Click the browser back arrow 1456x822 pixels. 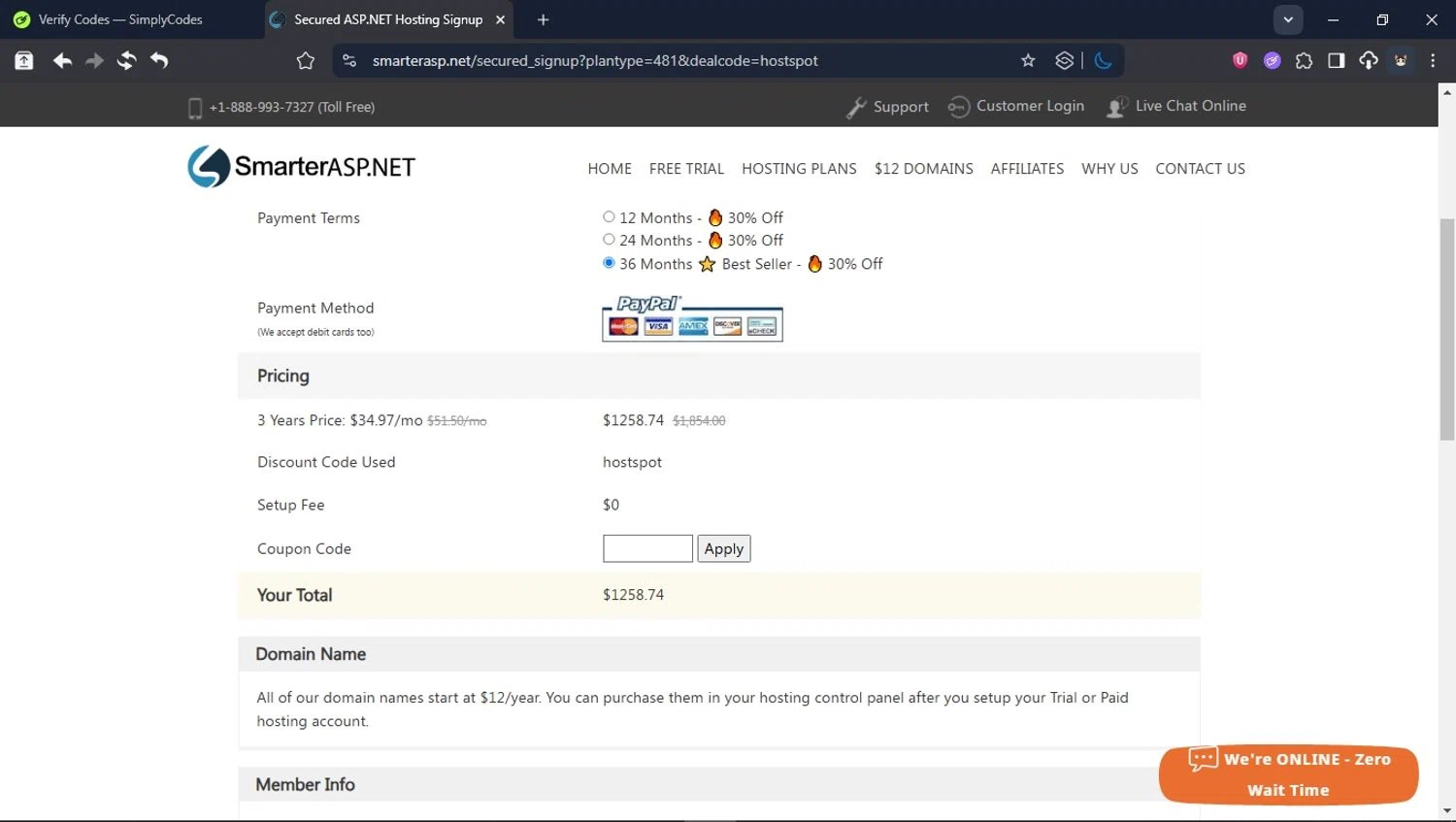(x=62, y=61)
